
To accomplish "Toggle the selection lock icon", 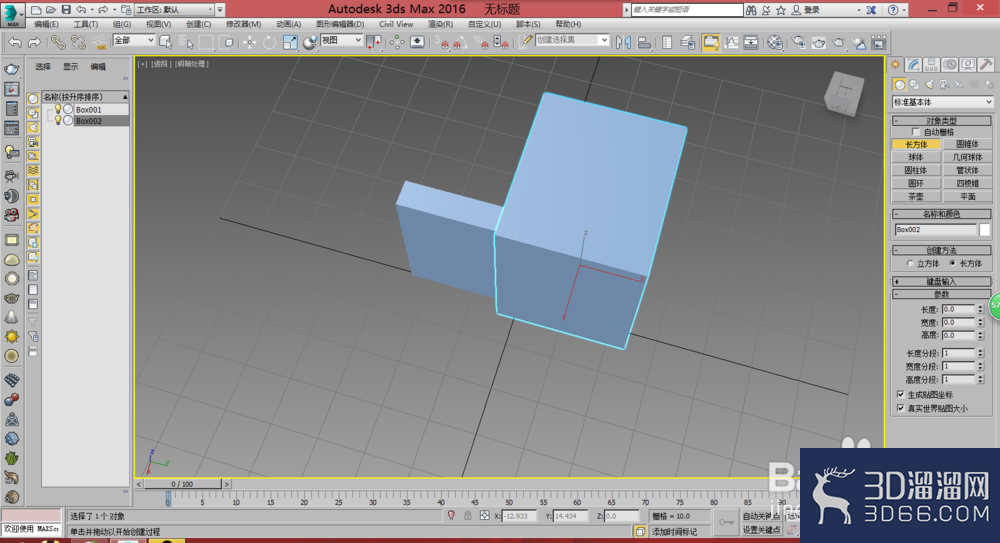I will click(x=467, y=516).
